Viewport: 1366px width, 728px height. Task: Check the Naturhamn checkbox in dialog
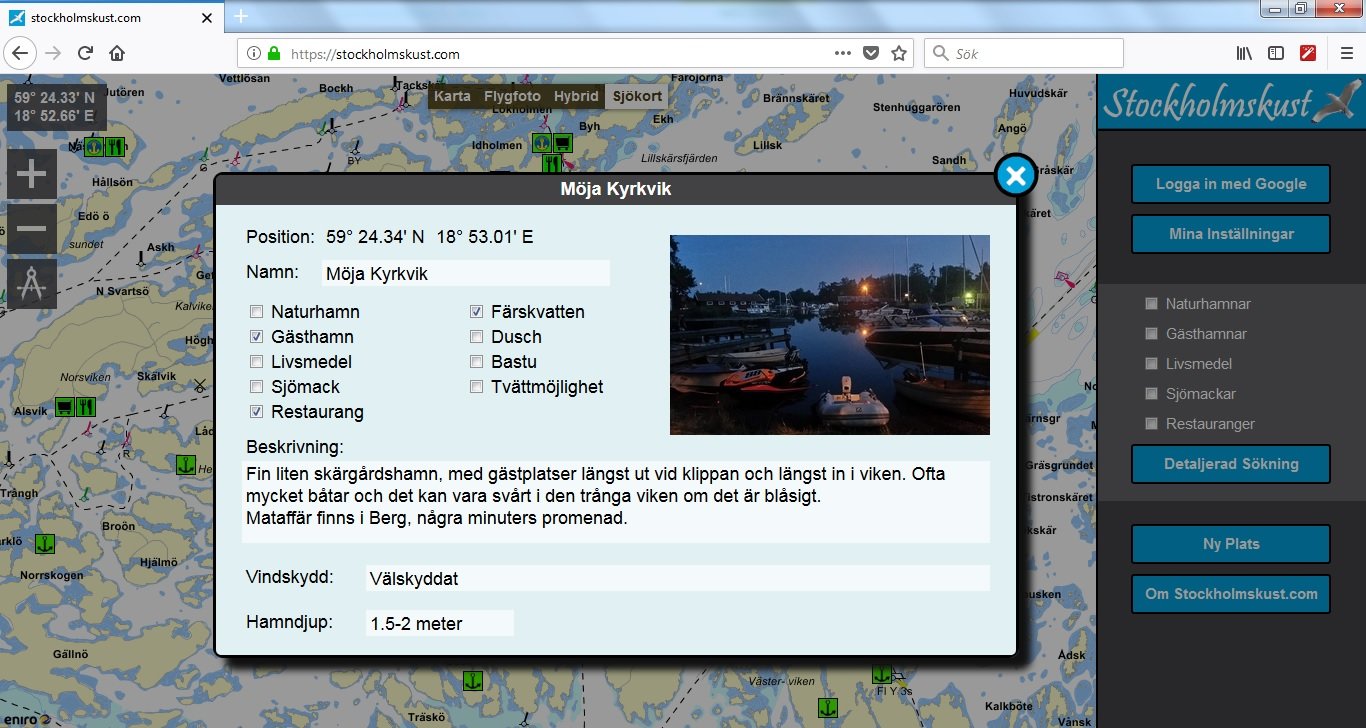(x=257, y=312)
